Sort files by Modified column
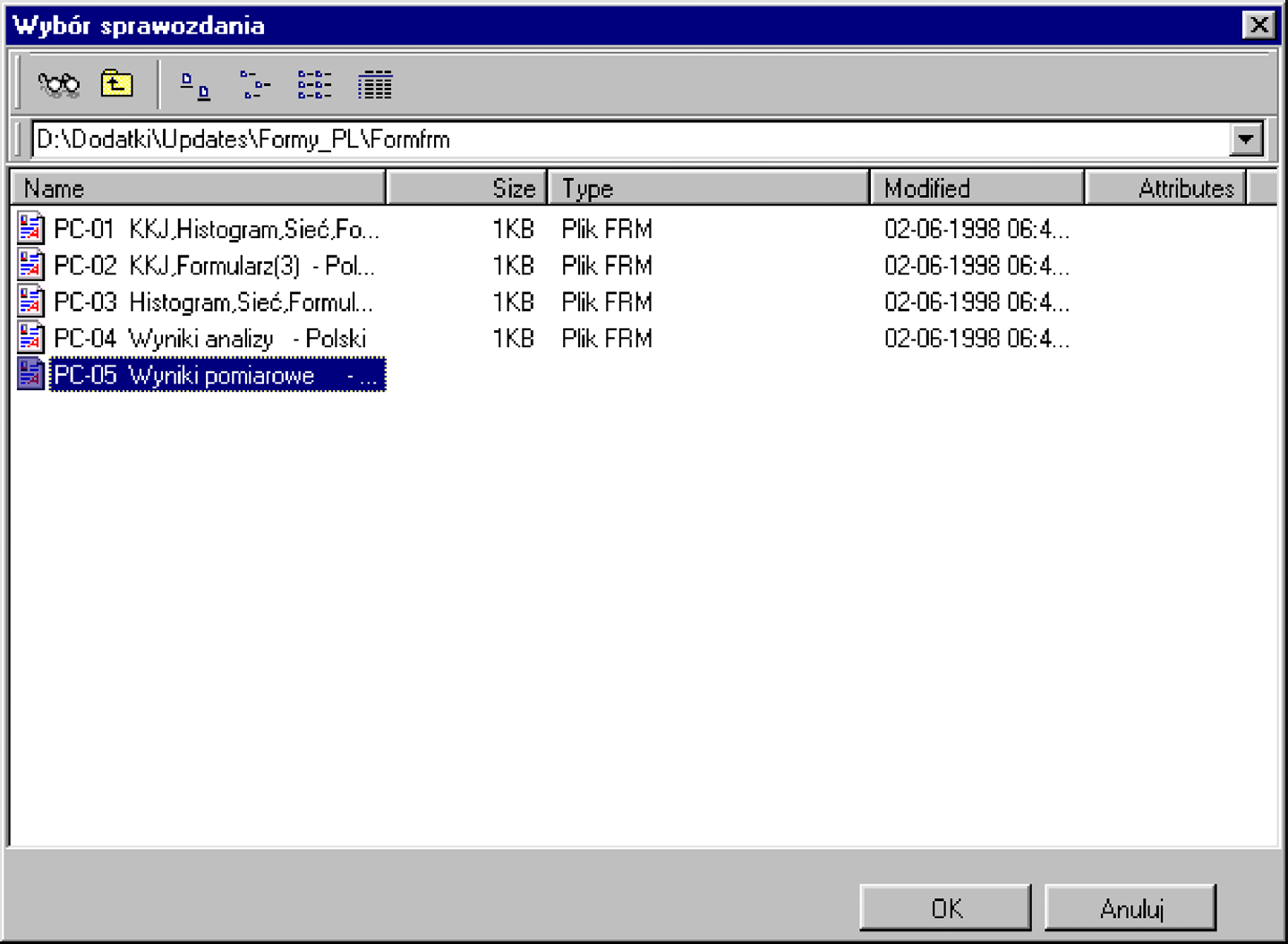Screen dimensions: 1288x944 977,188
